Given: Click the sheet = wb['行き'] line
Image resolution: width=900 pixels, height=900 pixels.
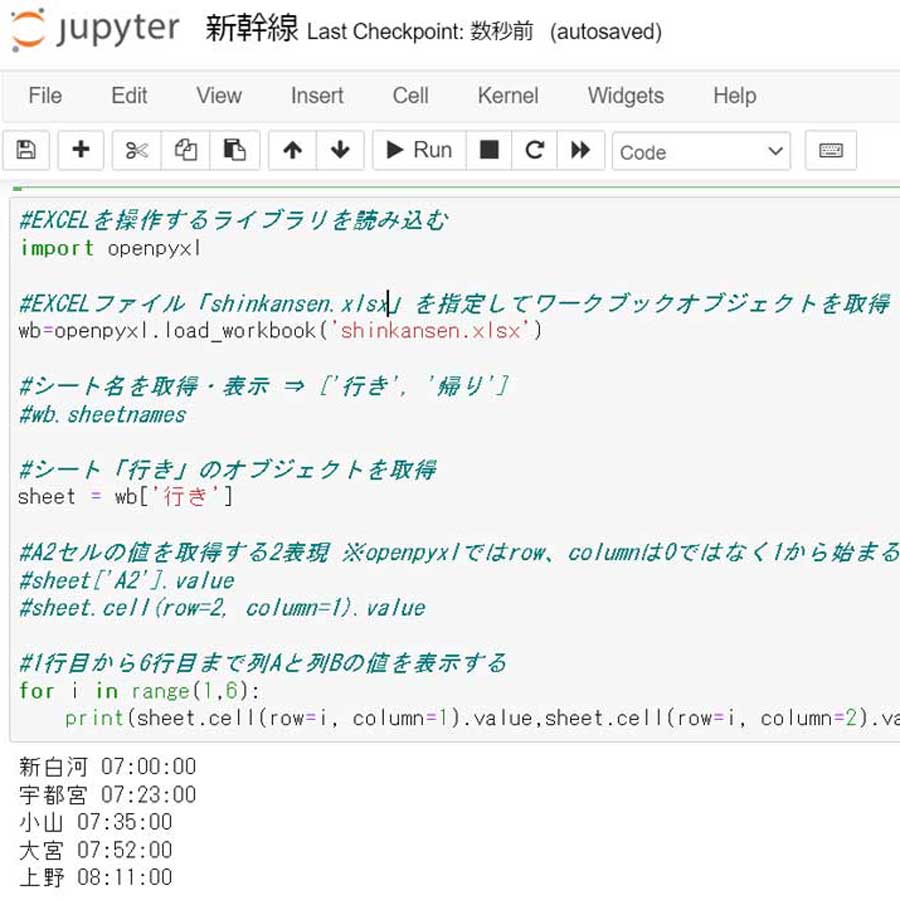Looking at the screenshot, I should click(x=126, y=496).
